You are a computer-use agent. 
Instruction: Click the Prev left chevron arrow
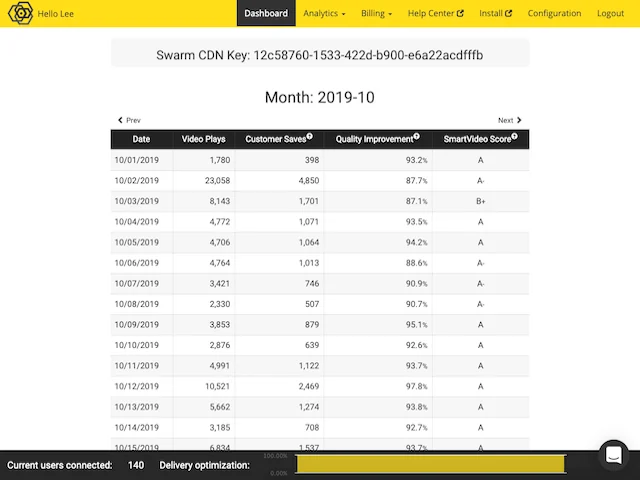tap(120, 120)
